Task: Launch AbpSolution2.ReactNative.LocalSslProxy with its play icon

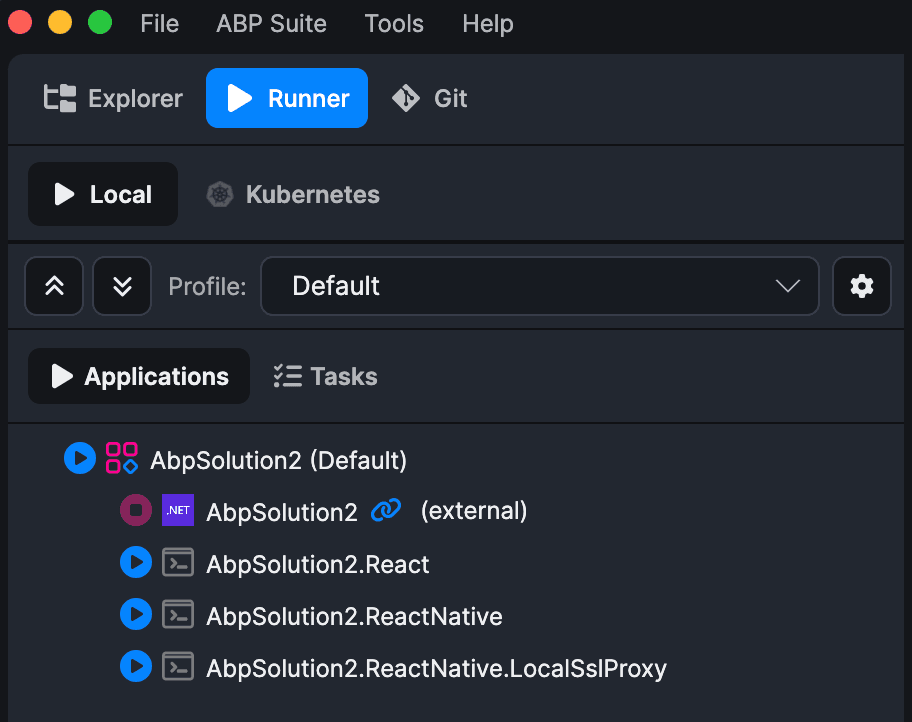Action: [136, 666]
